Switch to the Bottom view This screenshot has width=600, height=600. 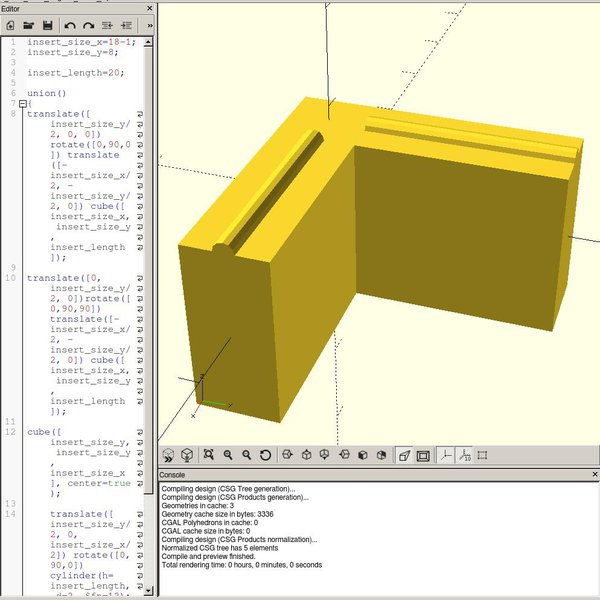click(325, 455)
